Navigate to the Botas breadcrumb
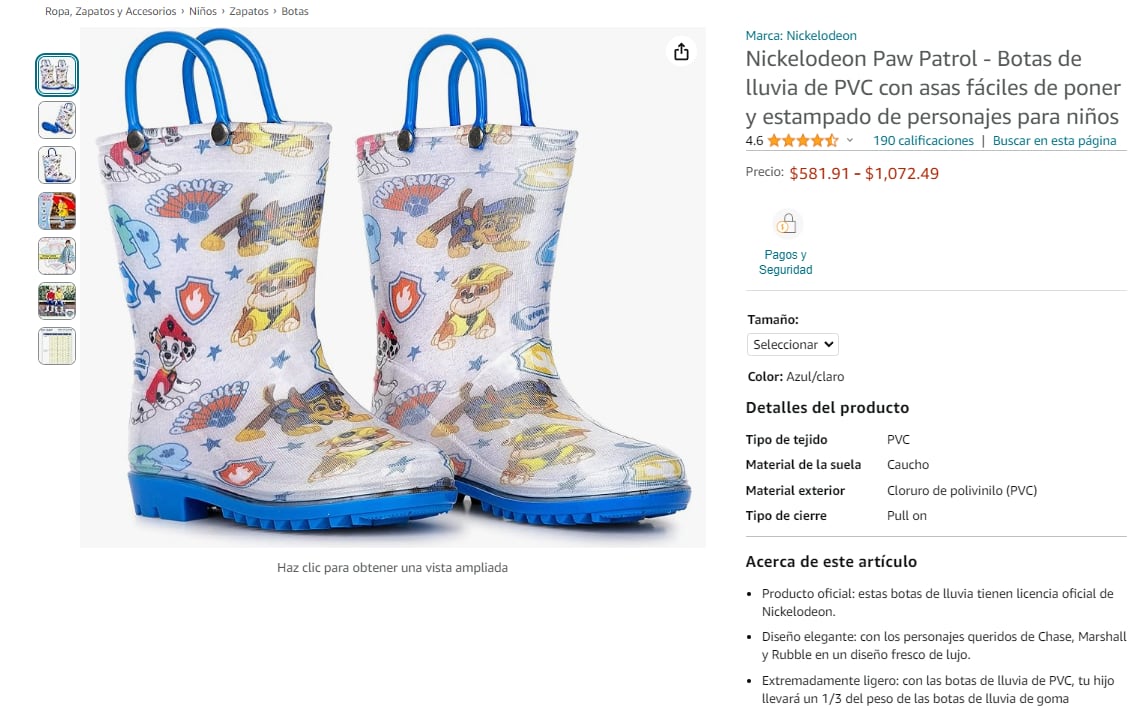 point(295,11)
